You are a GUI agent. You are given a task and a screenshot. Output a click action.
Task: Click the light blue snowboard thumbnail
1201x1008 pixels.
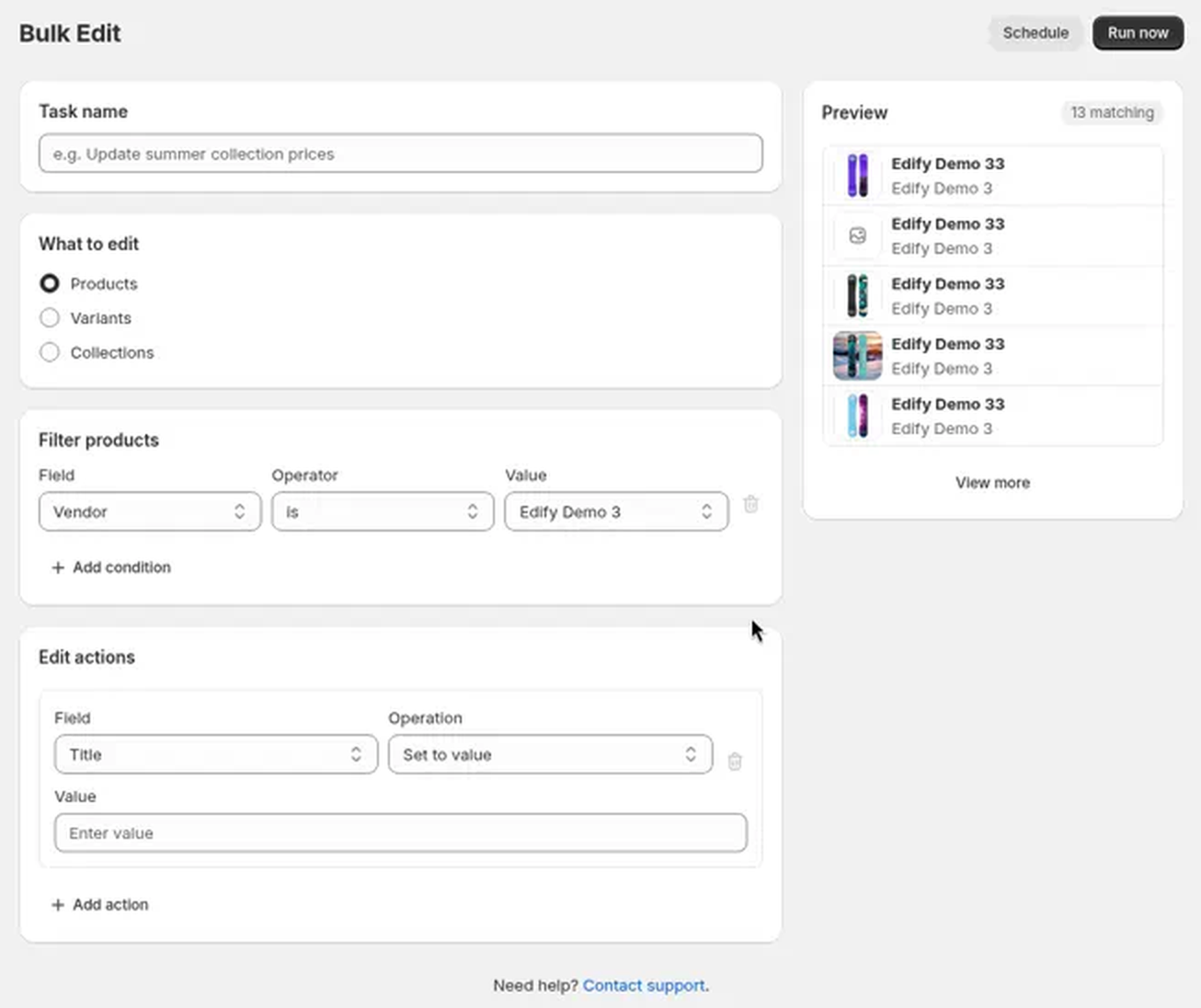pos(857,416)
